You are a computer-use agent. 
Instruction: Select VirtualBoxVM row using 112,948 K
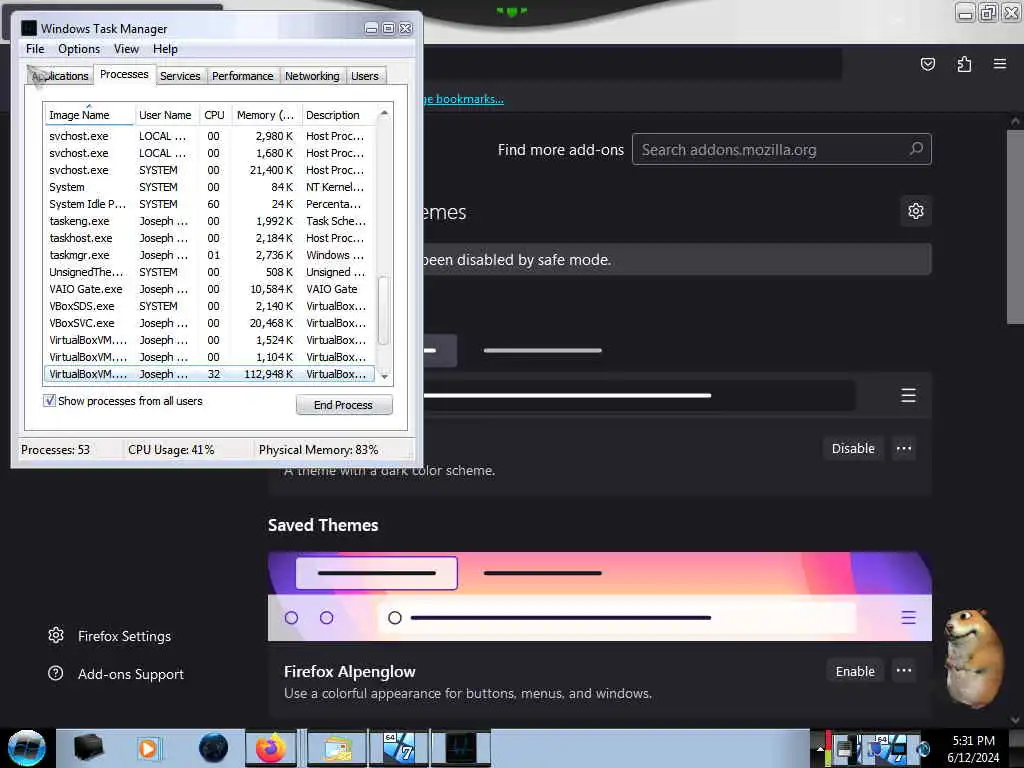click(x=209, y=374)
